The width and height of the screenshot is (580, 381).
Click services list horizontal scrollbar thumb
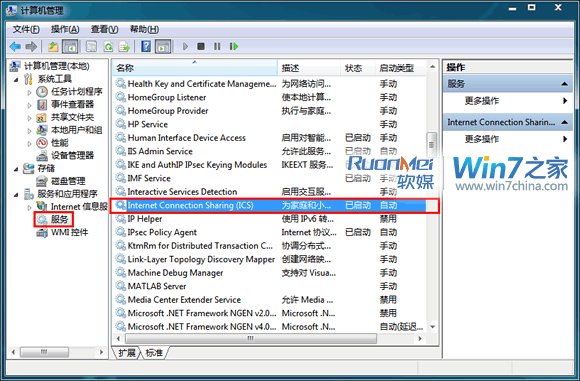pyautogui.click(x=251, y=338)
